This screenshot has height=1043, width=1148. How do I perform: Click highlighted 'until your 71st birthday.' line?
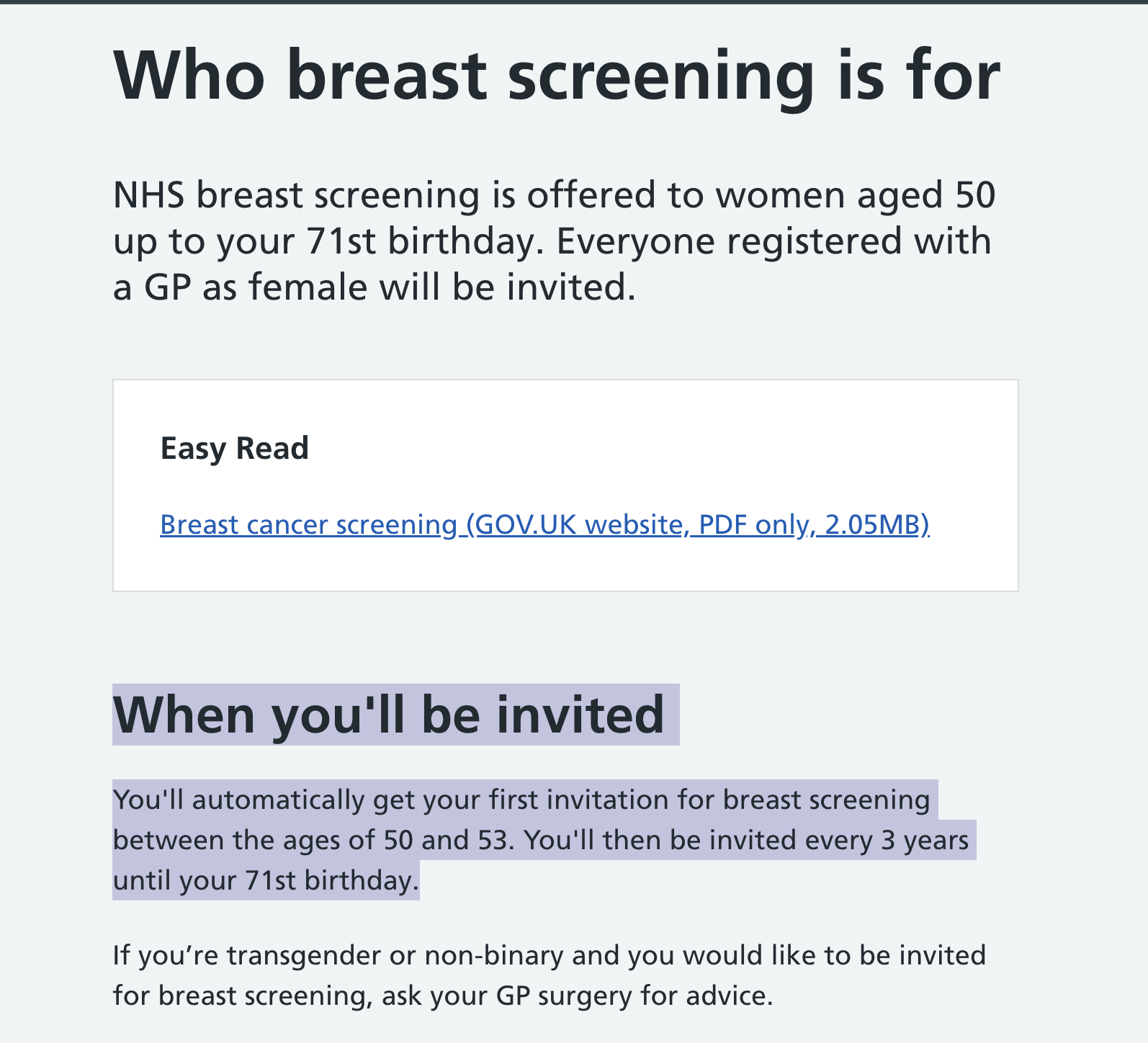pos(266,881)
